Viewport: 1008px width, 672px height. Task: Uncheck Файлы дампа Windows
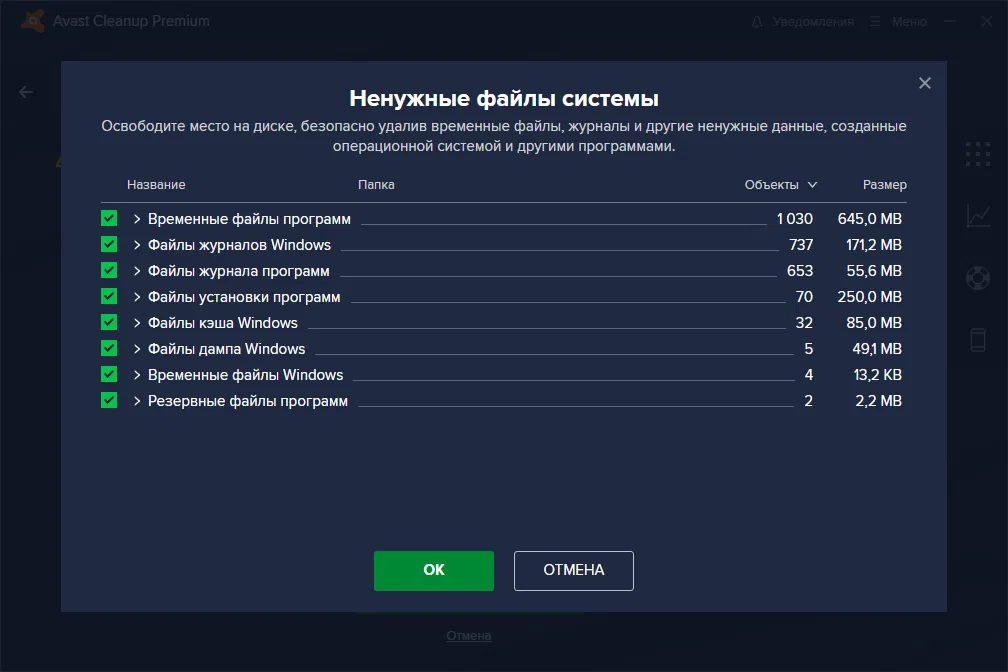click(109, 348)
